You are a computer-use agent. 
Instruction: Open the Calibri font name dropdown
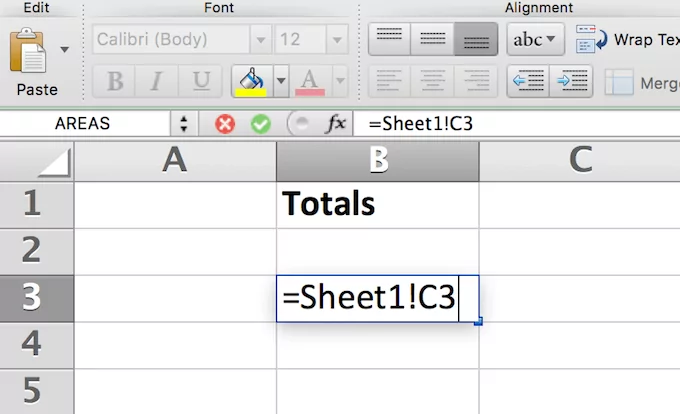click(x=260, y=41)
